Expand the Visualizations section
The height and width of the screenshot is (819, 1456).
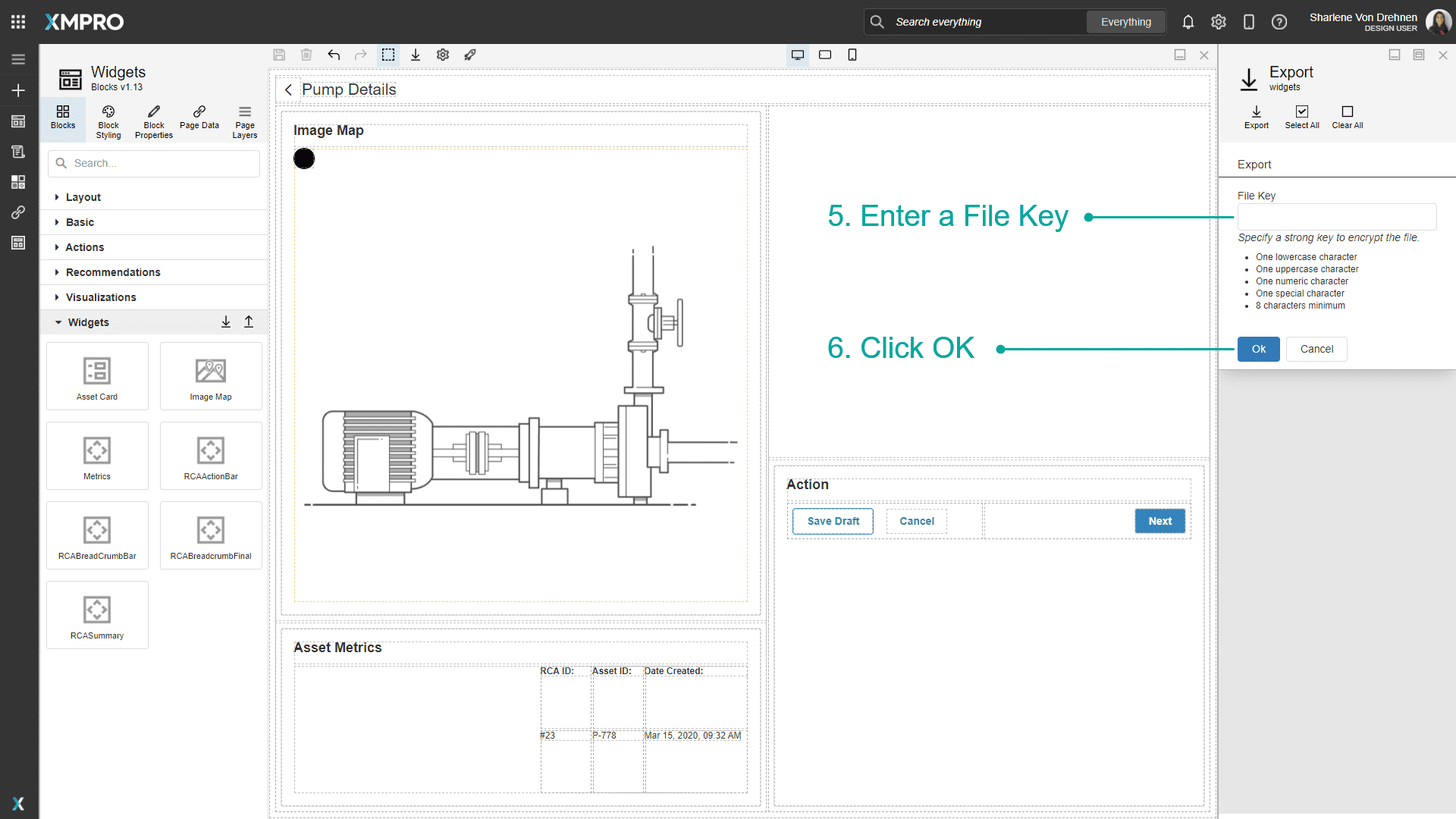pyautogui.click(x=100, y=297)
